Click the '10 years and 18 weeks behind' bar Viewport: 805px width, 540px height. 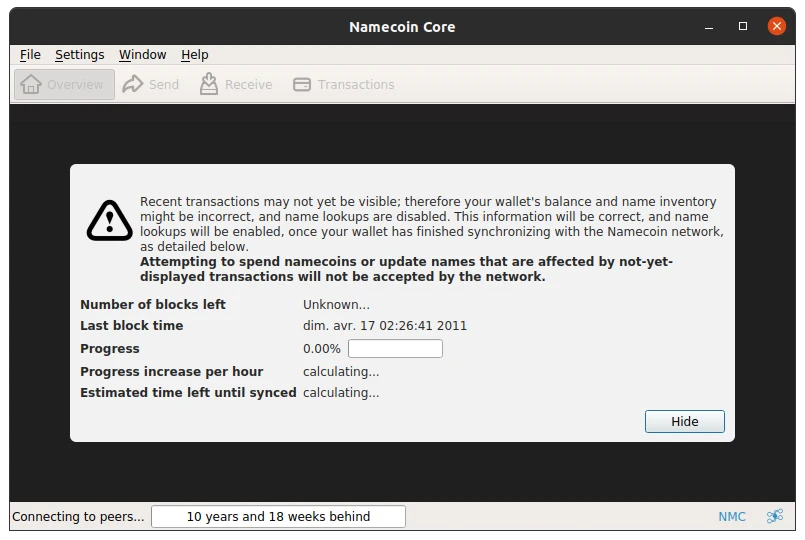[278, 516]
